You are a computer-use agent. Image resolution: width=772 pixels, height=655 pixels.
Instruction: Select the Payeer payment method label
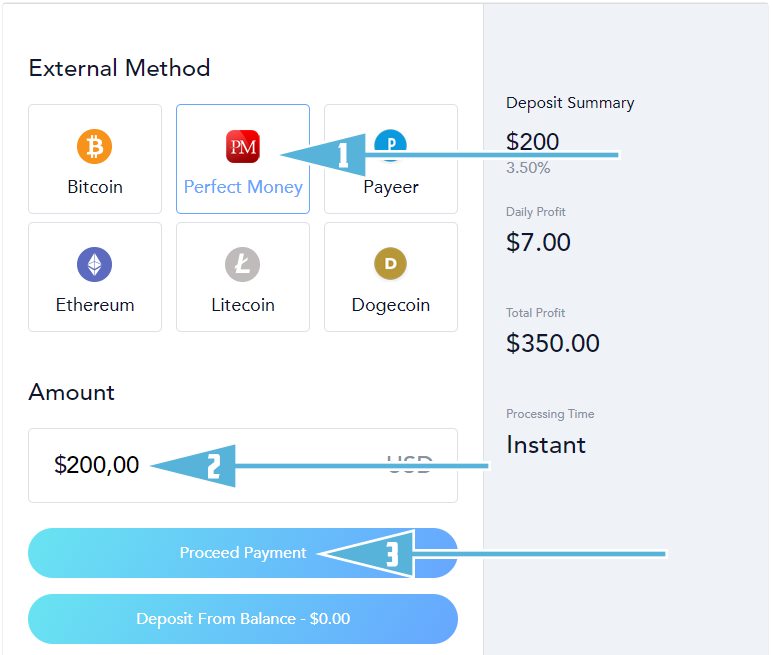391,188
